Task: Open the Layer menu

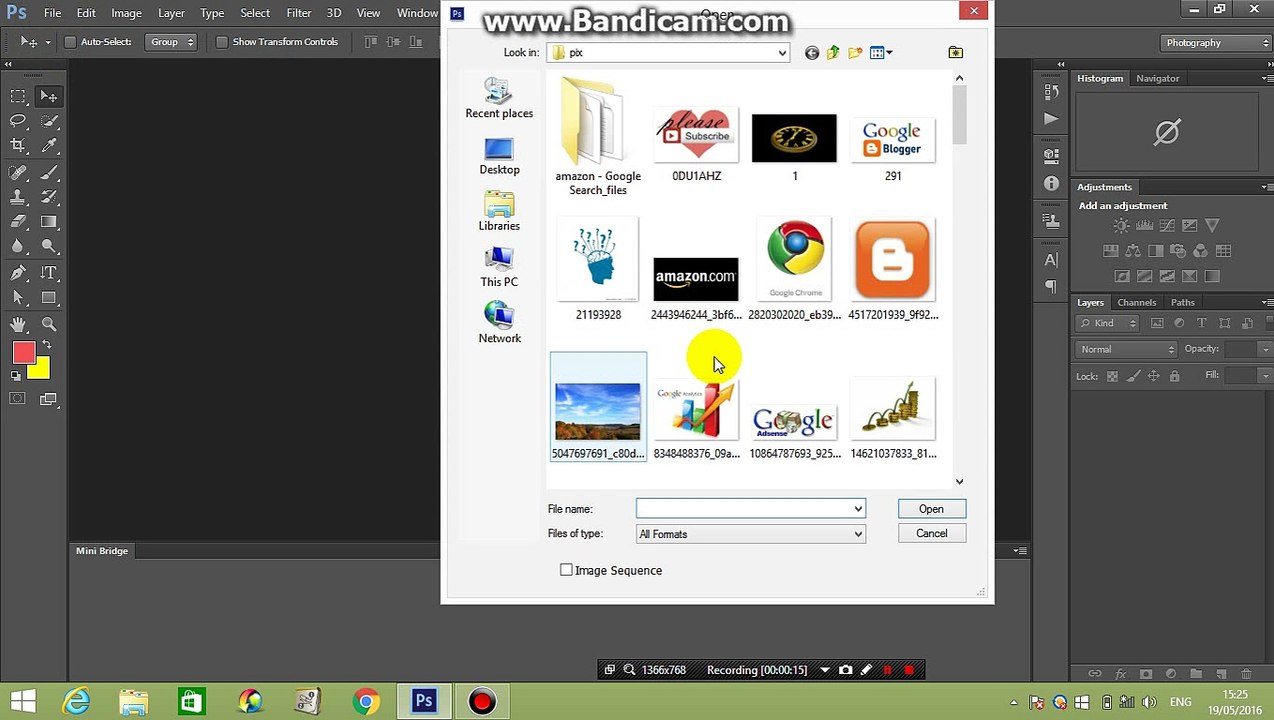Action: [171, 13]
